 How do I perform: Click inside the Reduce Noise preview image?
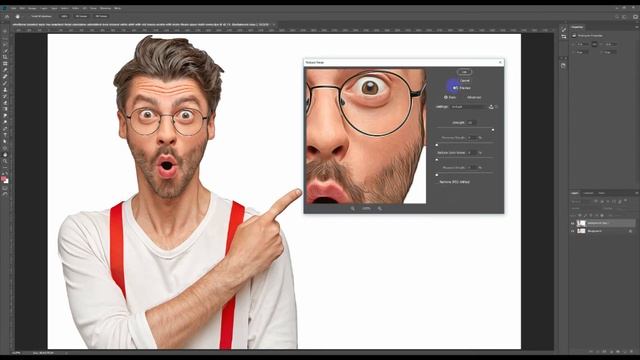pyautogui.click(x=366, y=136)
